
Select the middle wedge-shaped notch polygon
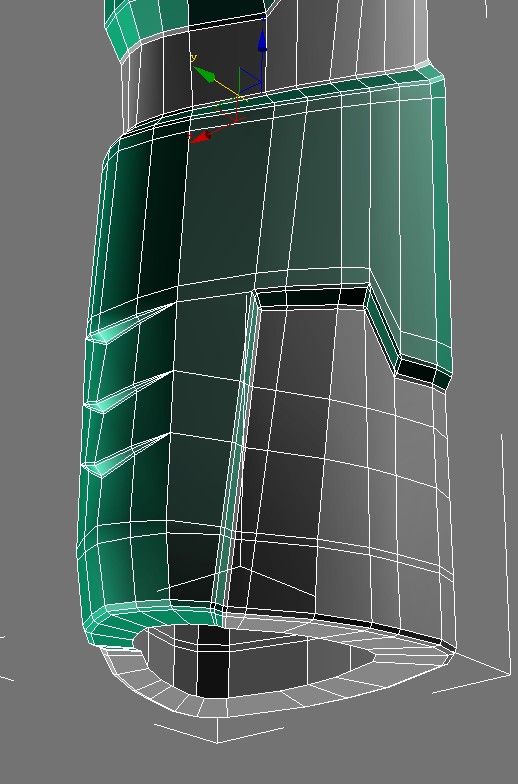click(x=130, y=391)
